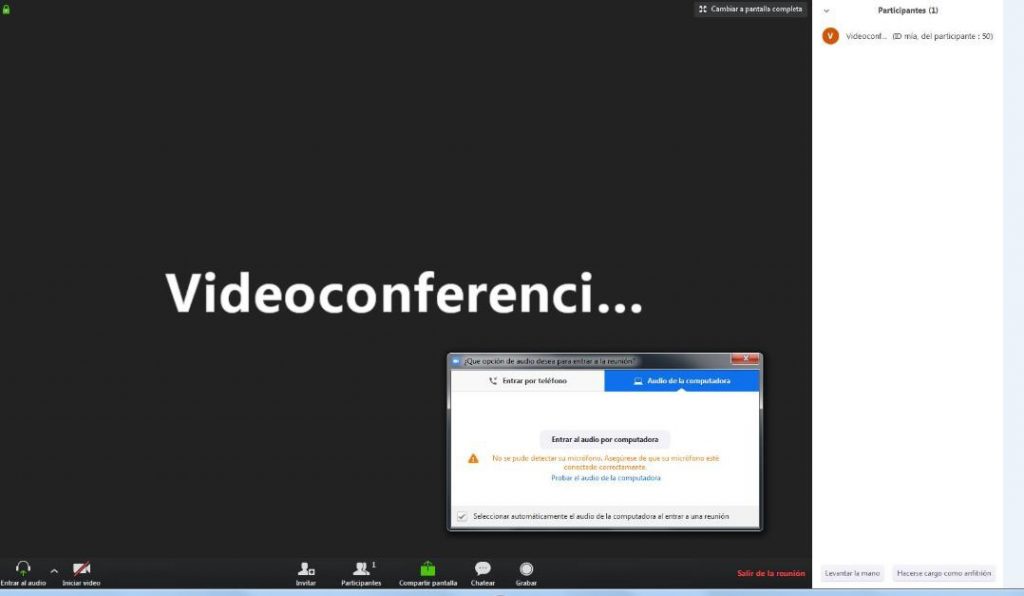The height and width of the screenshot is (596, 1024).
Task: Expand audio options arrow beside Entrar al audio
Action: point(54,570)
